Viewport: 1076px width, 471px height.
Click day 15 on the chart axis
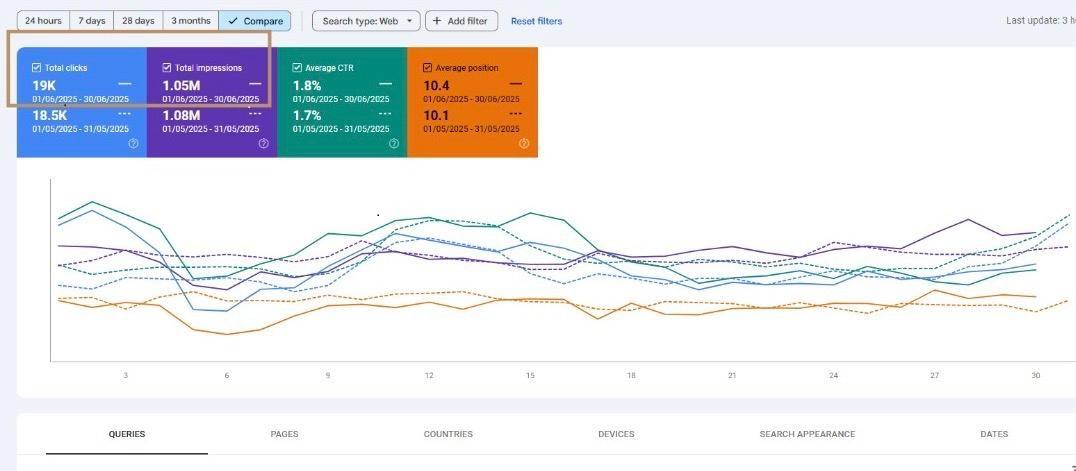pos(530,375)
